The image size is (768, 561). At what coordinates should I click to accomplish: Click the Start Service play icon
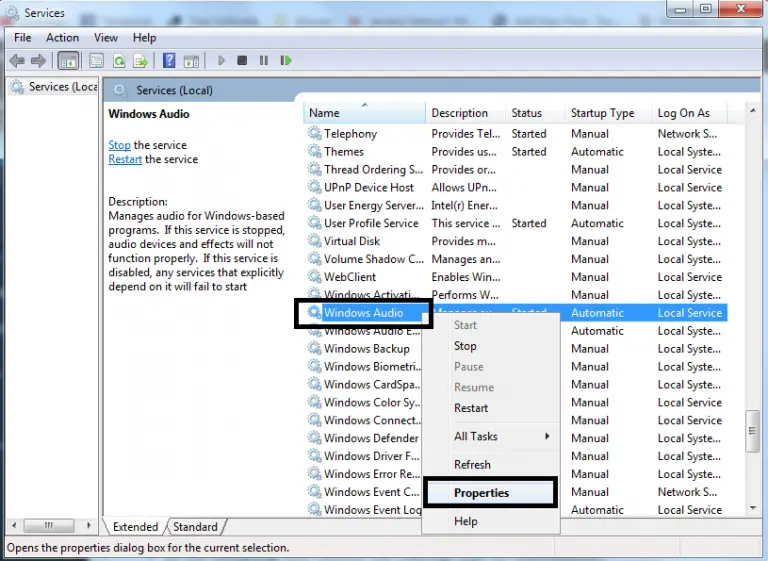tap(221, 60)
